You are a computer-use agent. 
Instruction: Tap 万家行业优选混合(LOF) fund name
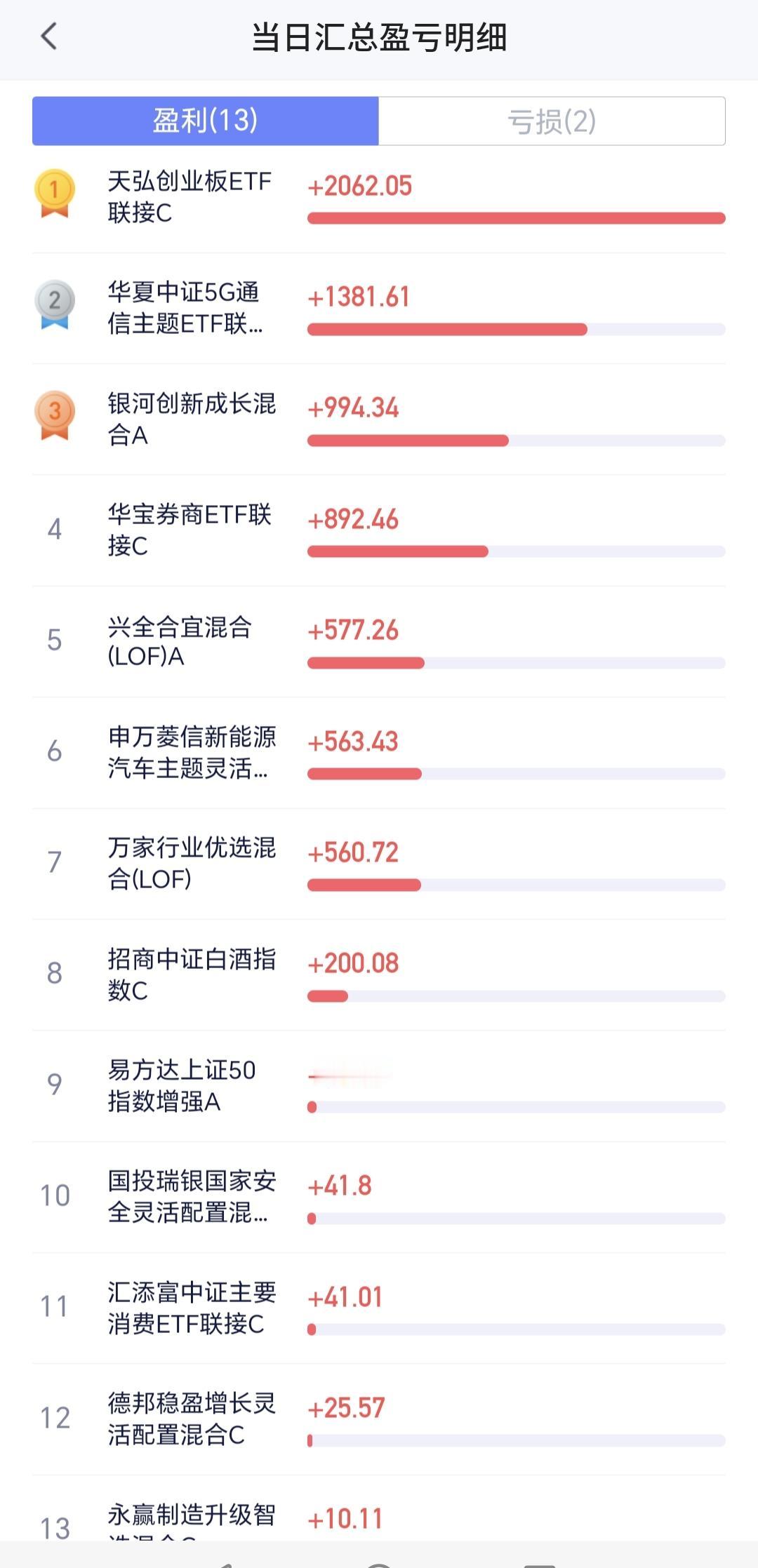click(191, 863)
